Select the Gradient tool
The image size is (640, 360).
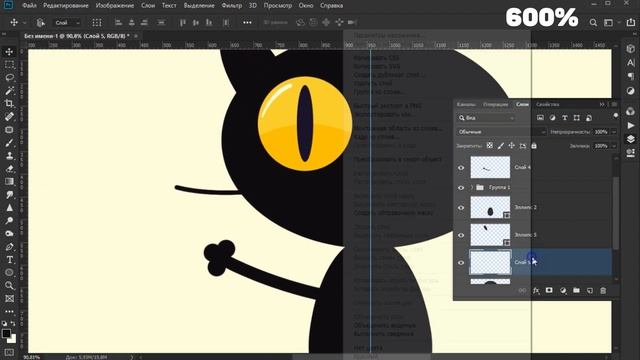coord(9,182)
